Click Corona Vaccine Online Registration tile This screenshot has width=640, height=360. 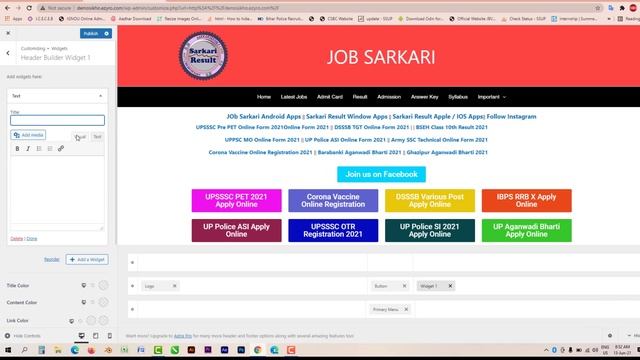(x=333, y=200)
